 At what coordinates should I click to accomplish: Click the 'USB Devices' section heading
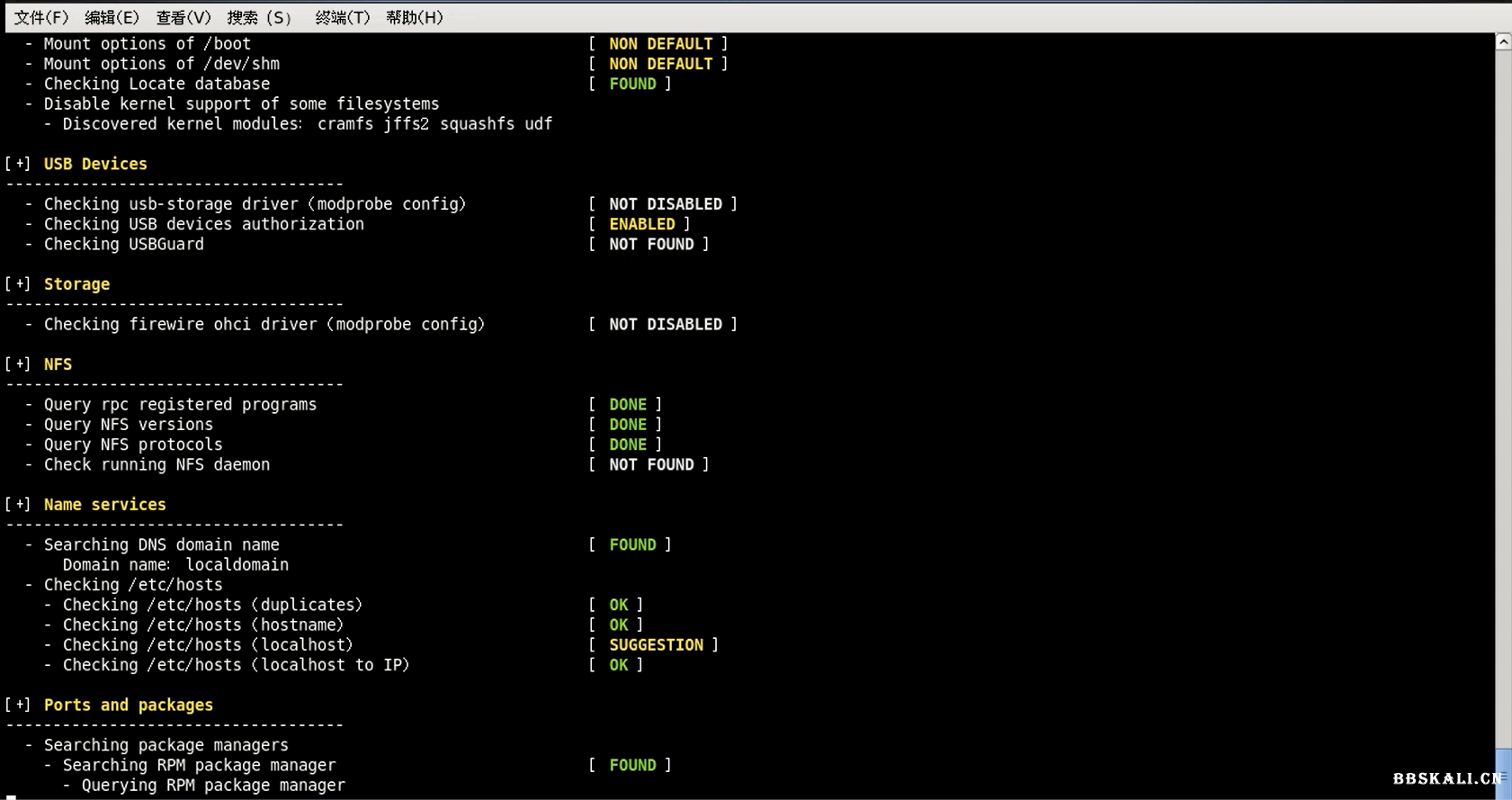point(95,164)
